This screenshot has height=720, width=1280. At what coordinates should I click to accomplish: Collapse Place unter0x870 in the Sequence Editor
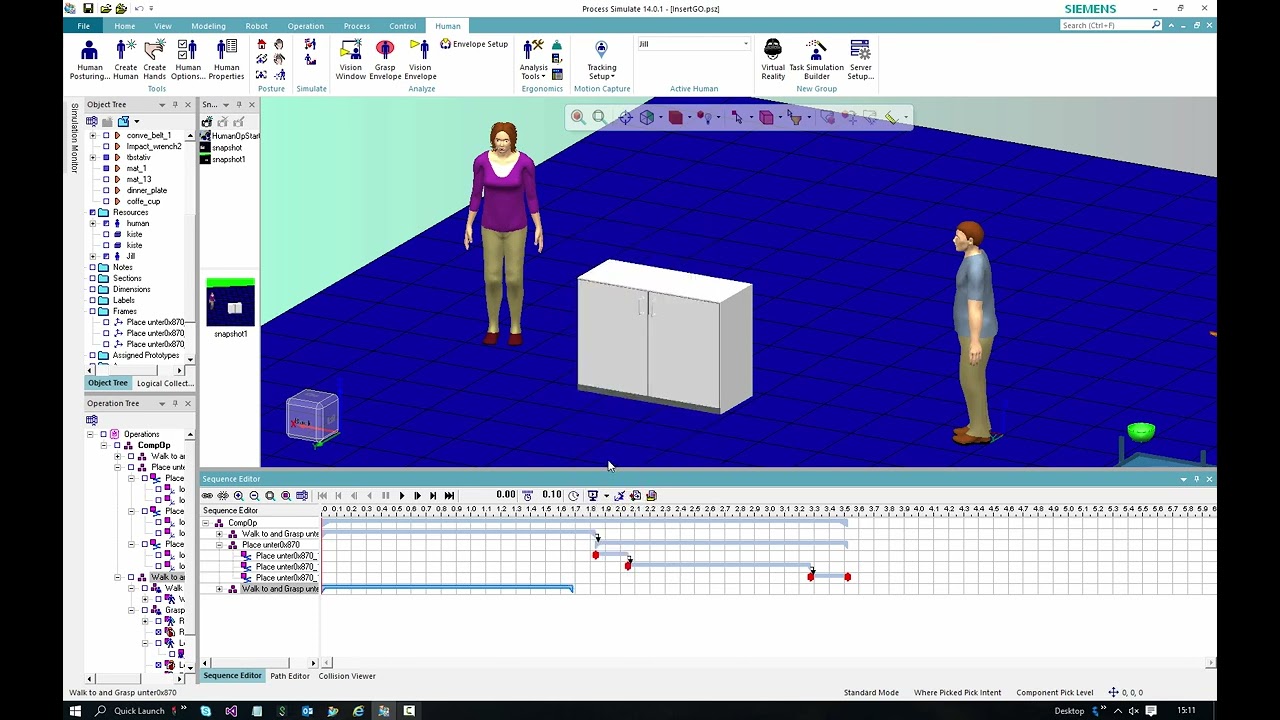pos(220,545)
